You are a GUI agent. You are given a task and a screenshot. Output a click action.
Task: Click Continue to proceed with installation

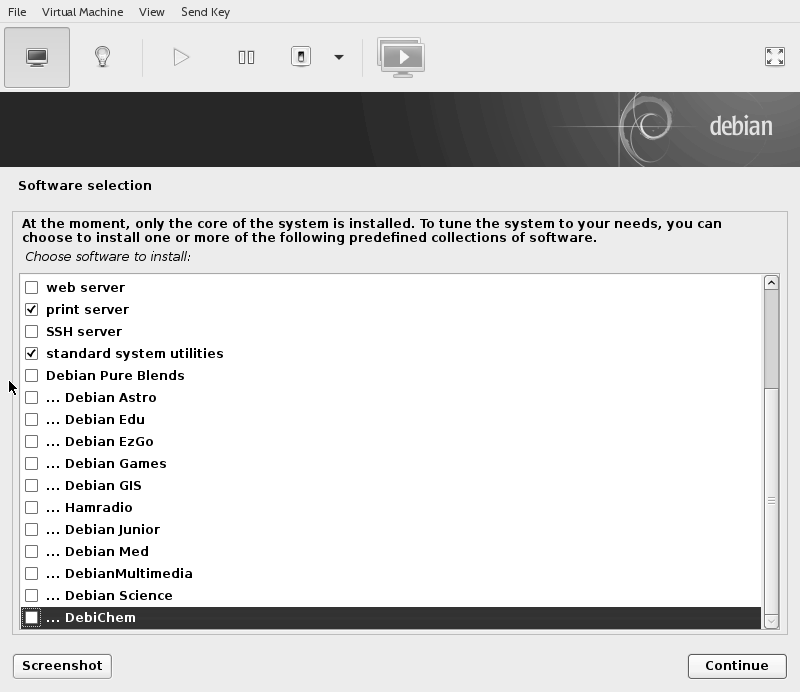(737, 666)
